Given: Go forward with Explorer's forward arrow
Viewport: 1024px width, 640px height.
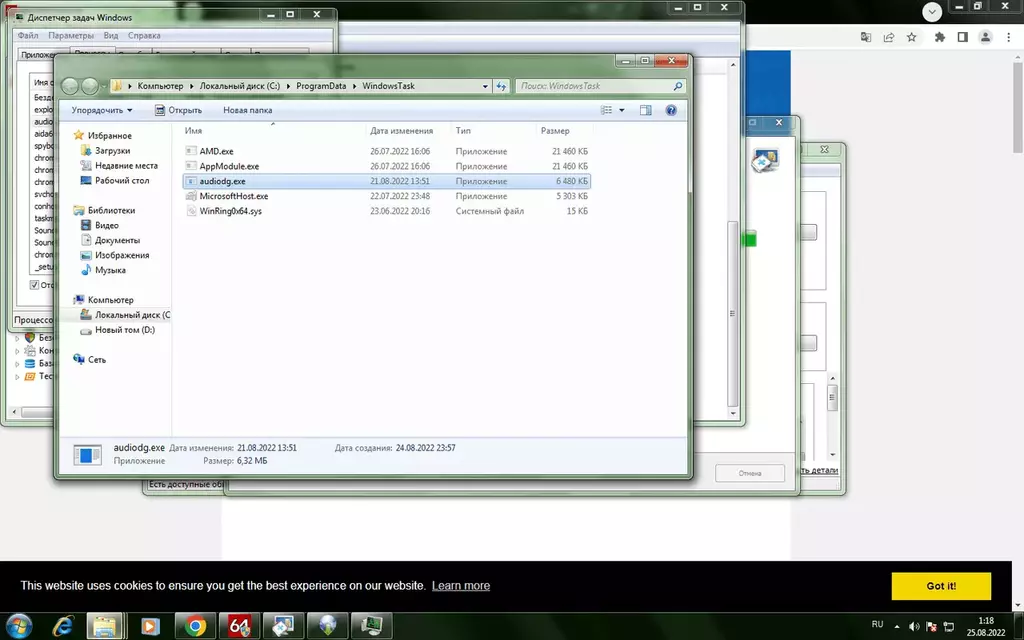Looking at the screenshot, I should point(90,86).
